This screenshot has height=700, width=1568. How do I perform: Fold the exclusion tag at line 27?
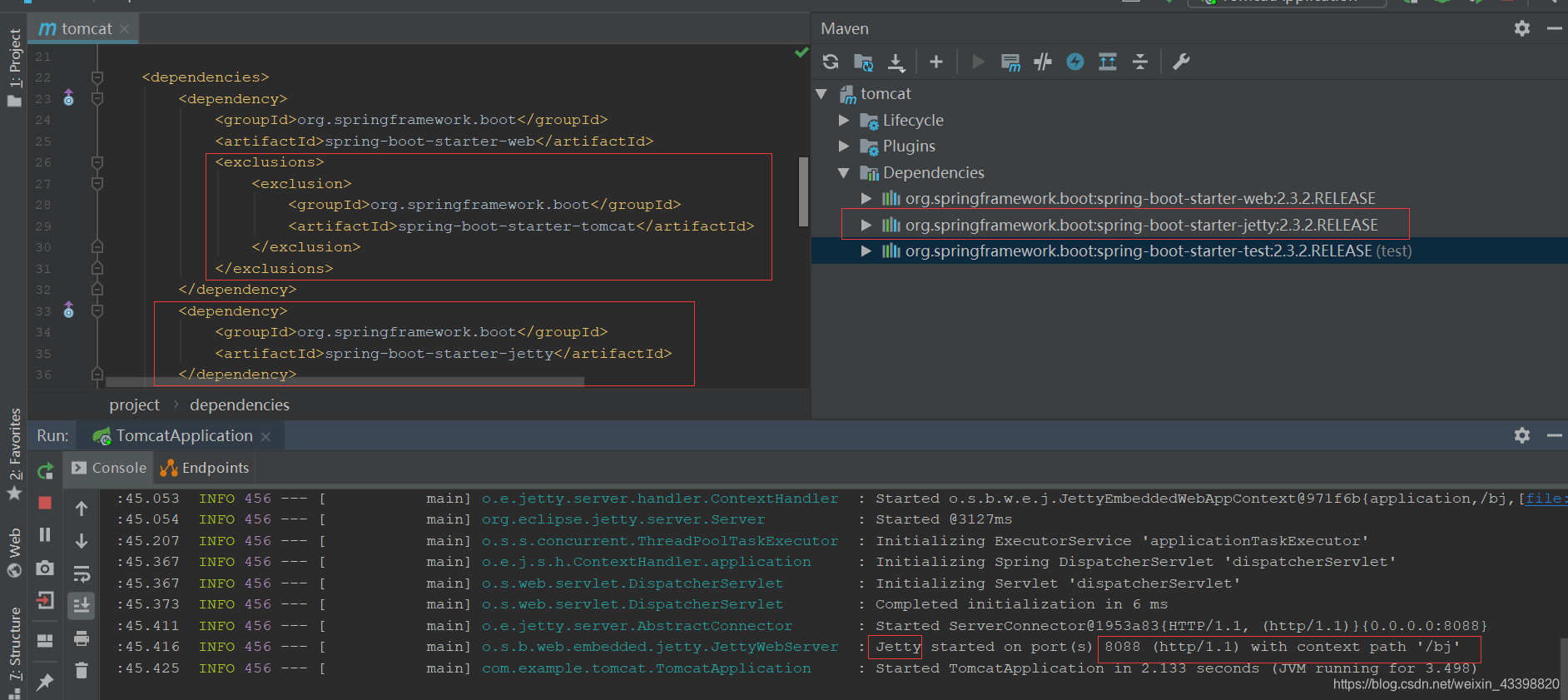pyautogui.click(x=97, y=183)
